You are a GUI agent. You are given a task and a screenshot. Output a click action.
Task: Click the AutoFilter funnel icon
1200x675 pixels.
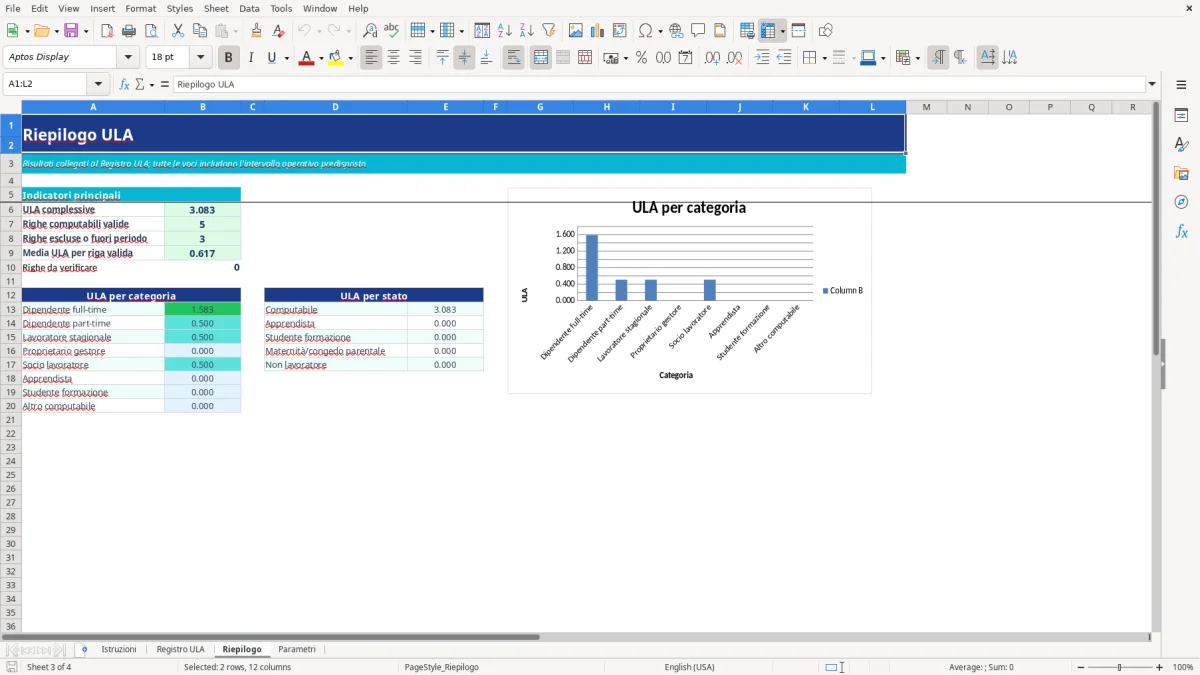coord(549,30)
